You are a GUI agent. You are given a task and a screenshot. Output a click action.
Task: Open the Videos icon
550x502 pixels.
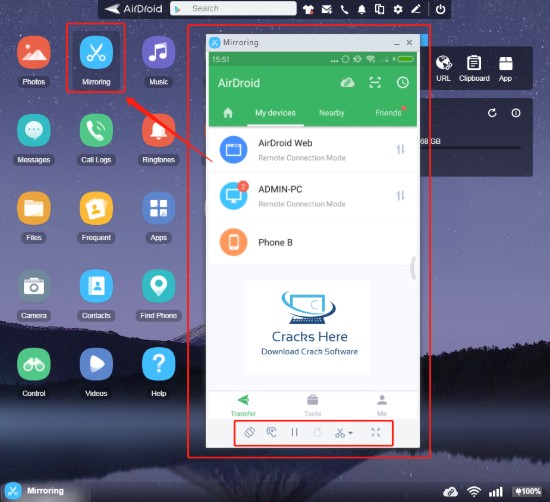click(x=96, y=364)
